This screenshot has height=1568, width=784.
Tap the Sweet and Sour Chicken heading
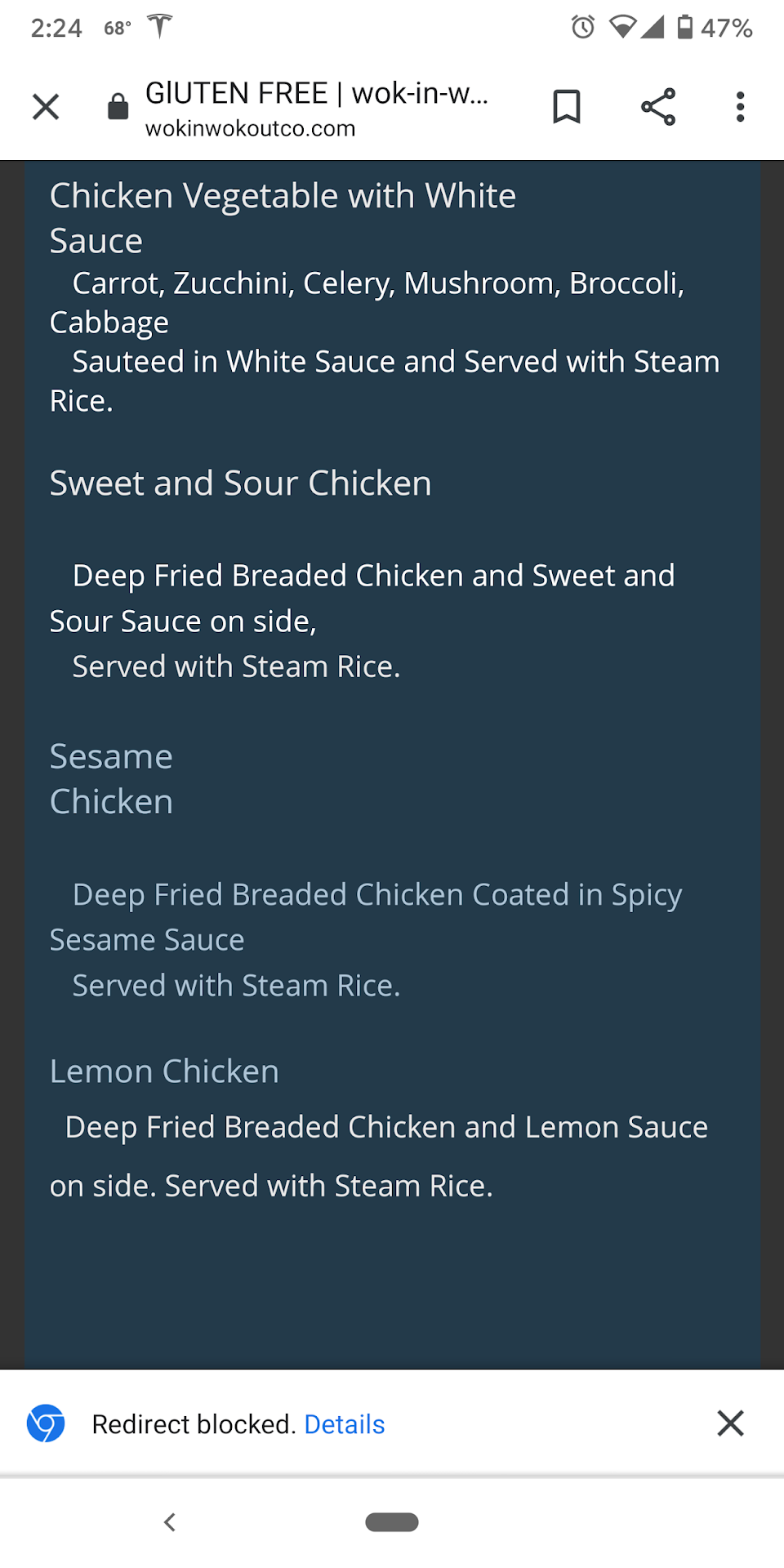[x=240, y=483]
